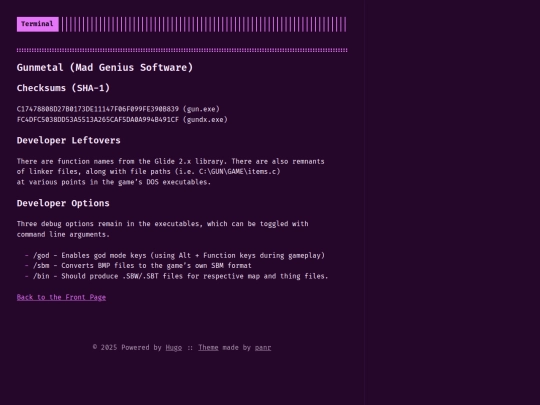This screenshot has width=540, height=405.
Task: Select the Developer Options heading
Action: click(x=63, y=203)
